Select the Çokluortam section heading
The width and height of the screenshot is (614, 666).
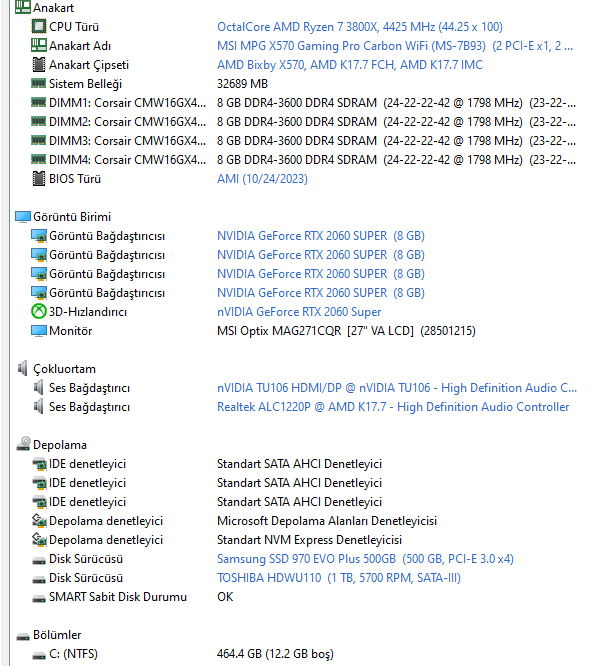(x=65, y=369)
